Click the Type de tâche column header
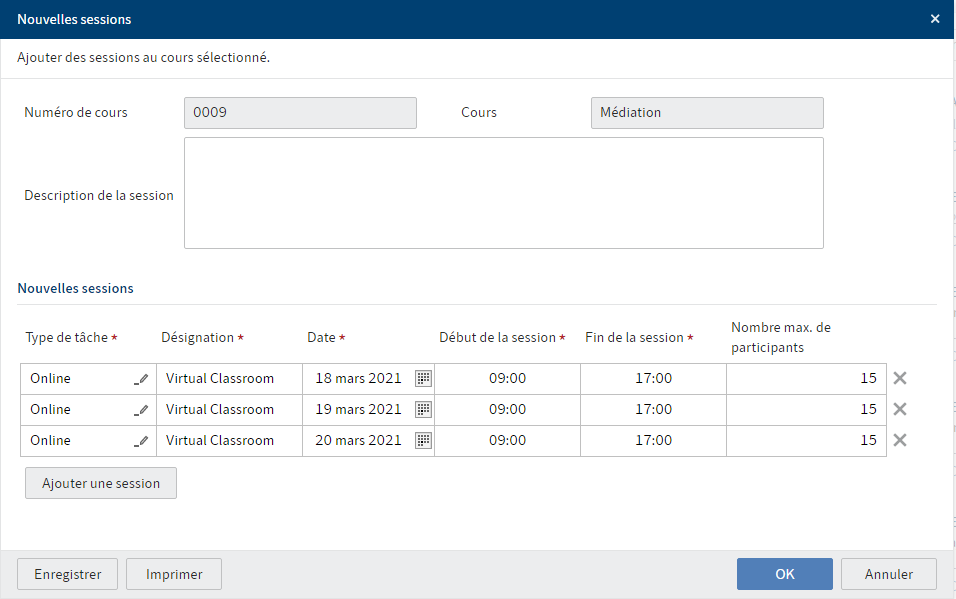This screenshot has width=956, height=599. [x=71, y=338]
